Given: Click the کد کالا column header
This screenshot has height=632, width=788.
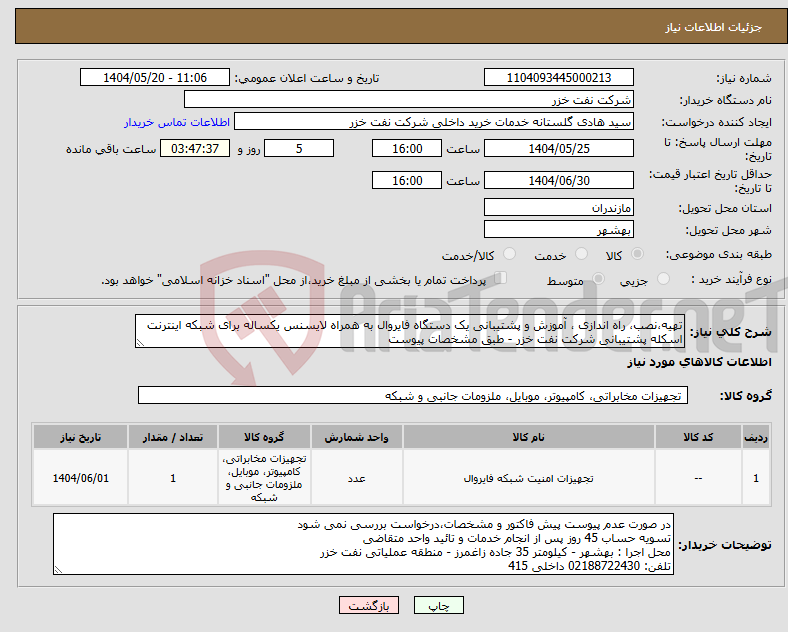Looking at the screenshot, I should click(x=698, y=437).
